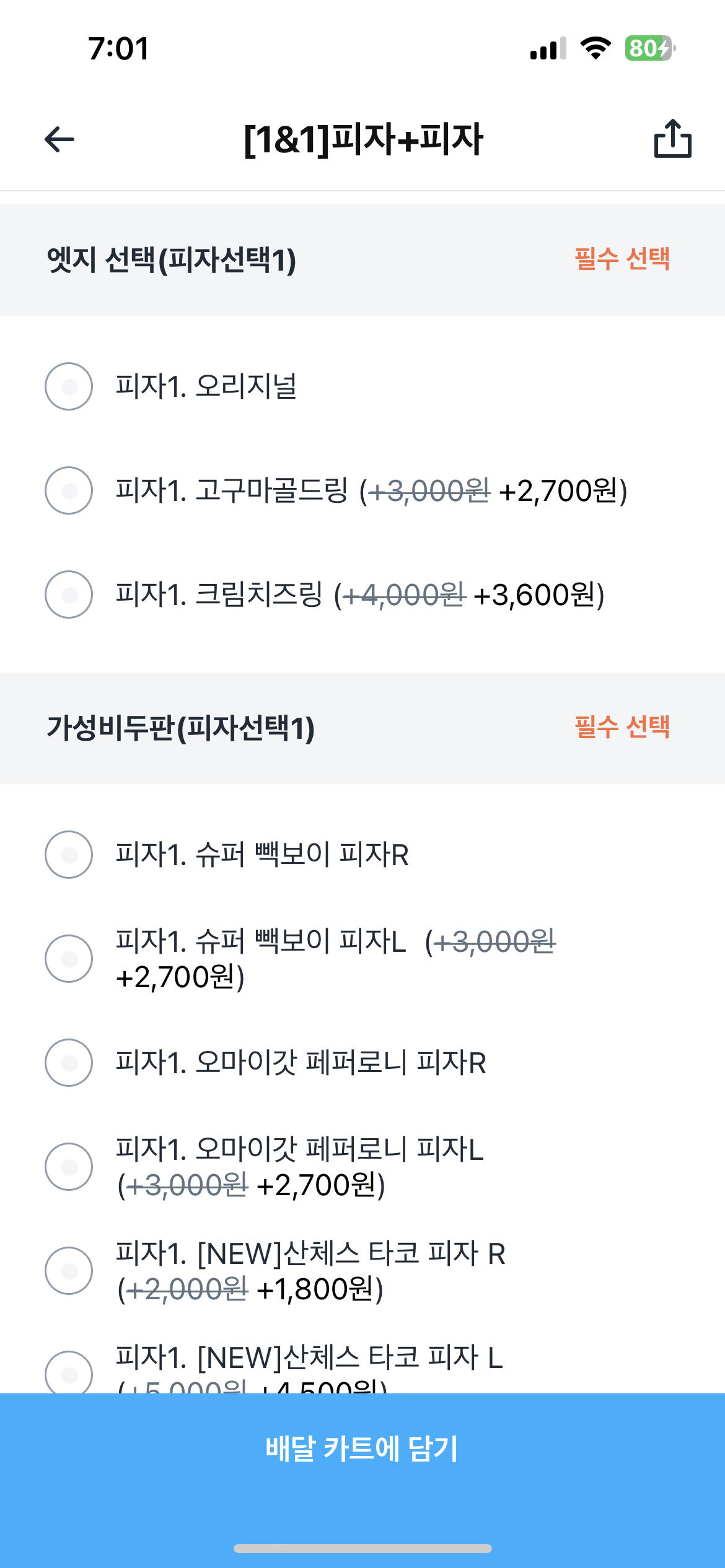
Task: Tap the battery indicator in status bar
Action: point(650,48)
